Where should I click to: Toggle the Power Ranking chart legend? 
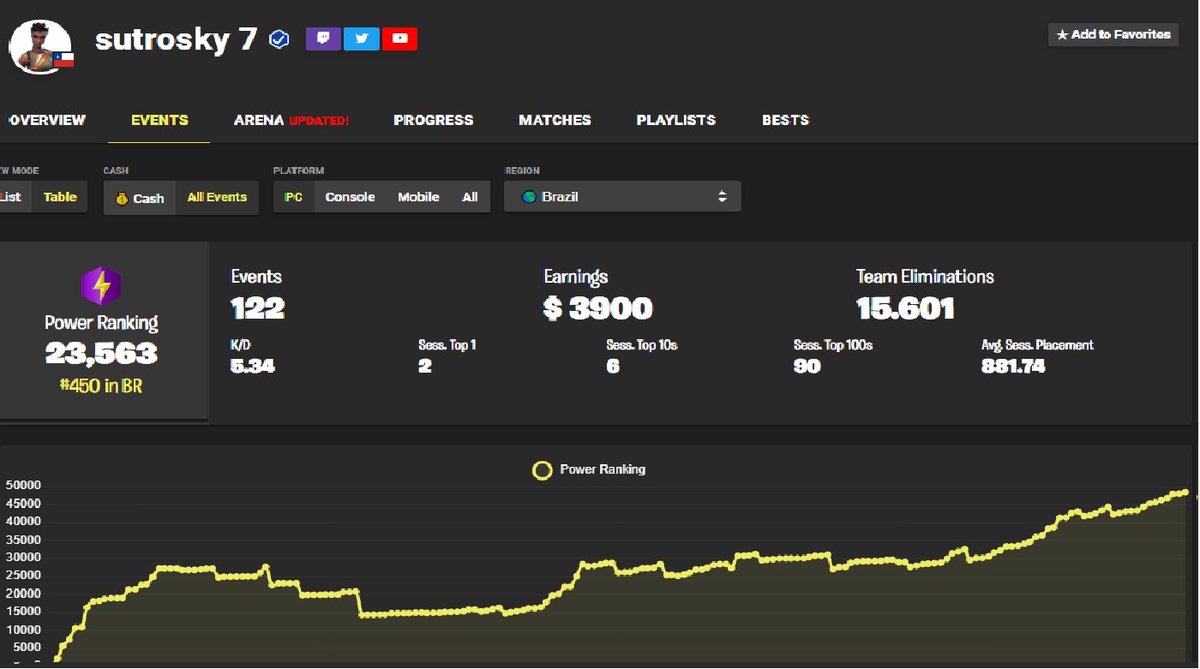589,469
